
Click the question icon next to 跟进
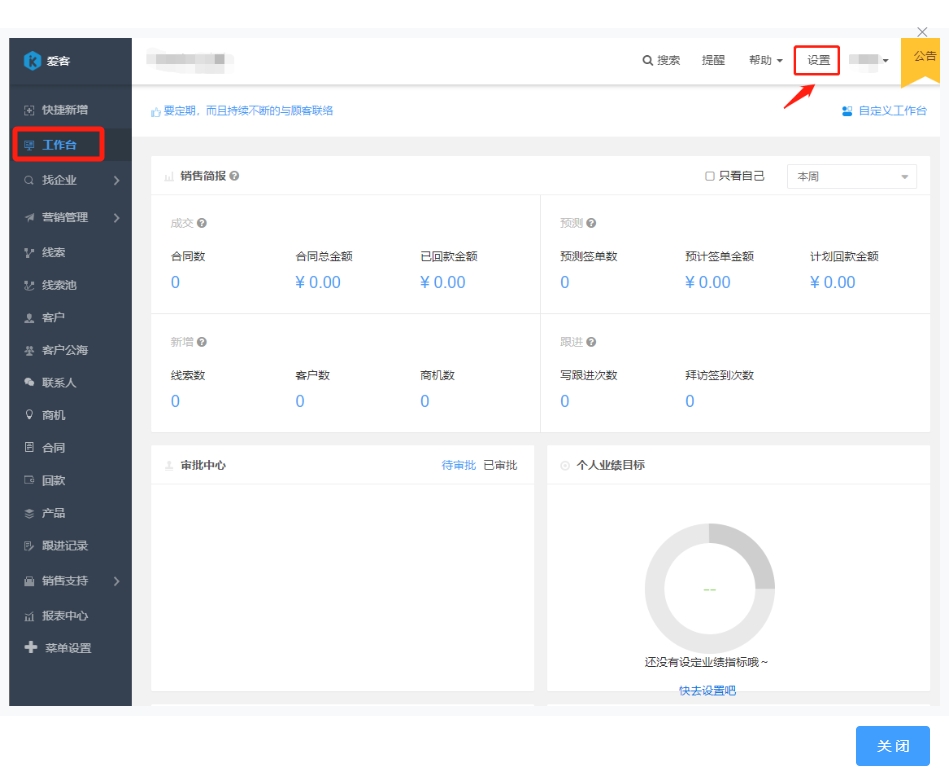point(591,342)
